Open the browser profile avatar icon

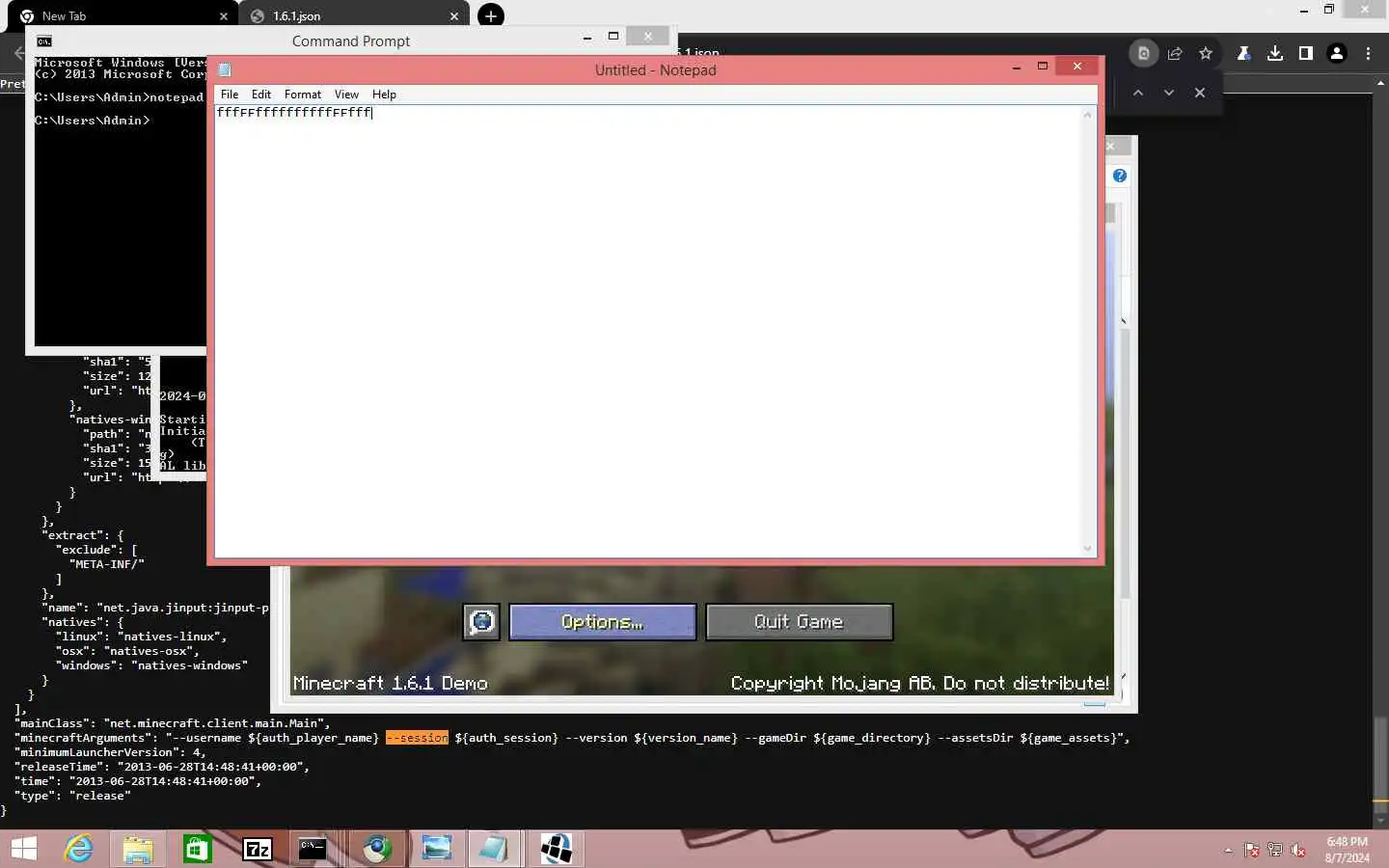click(x=1337, y=54)
